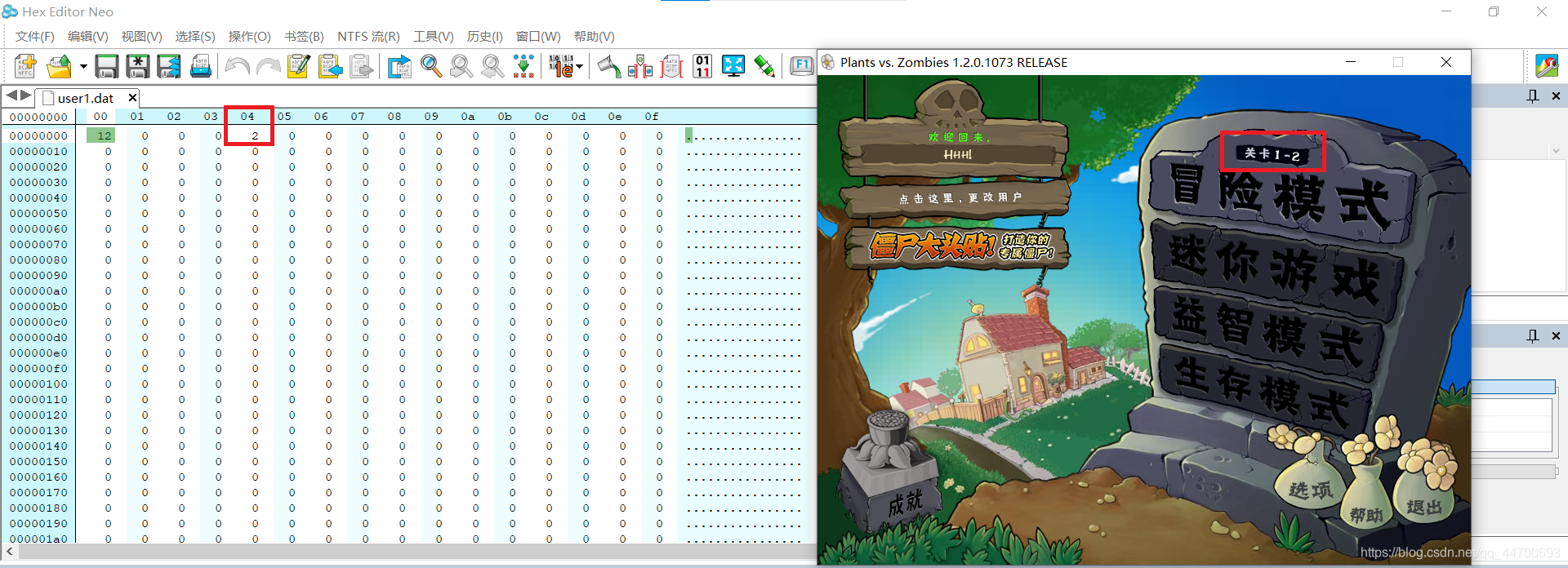Open the NTFS 流(R) menu

pyautogui.click(x=368, y=37)
